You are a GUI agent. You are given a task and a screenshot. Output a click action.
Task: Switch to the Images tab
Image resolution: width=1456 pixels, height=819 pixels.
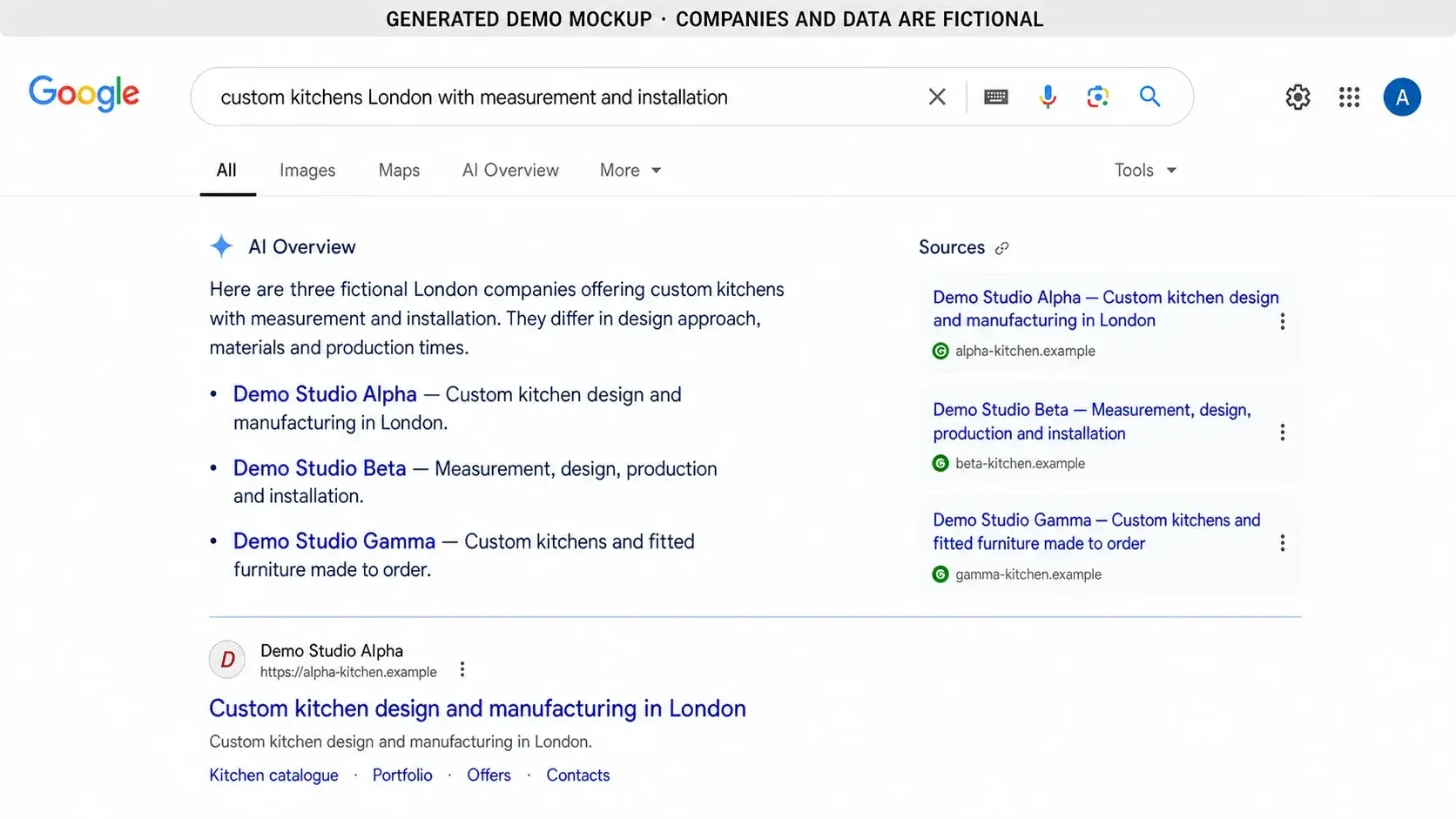pyautogui.click(x=307, y=170)
